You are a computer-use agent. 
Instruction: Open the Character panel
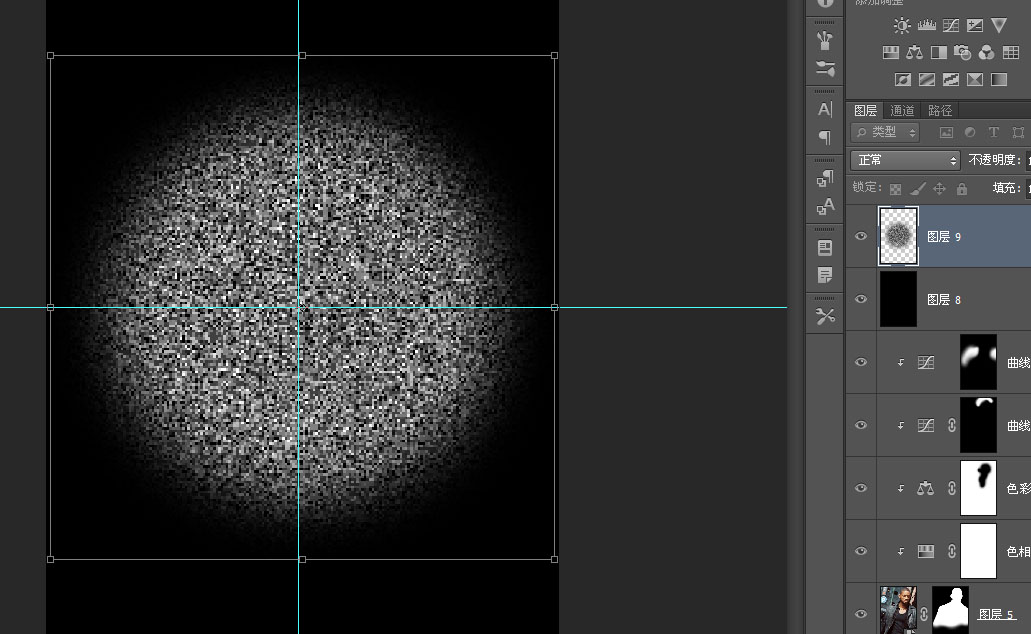click(x=825, y=109)
